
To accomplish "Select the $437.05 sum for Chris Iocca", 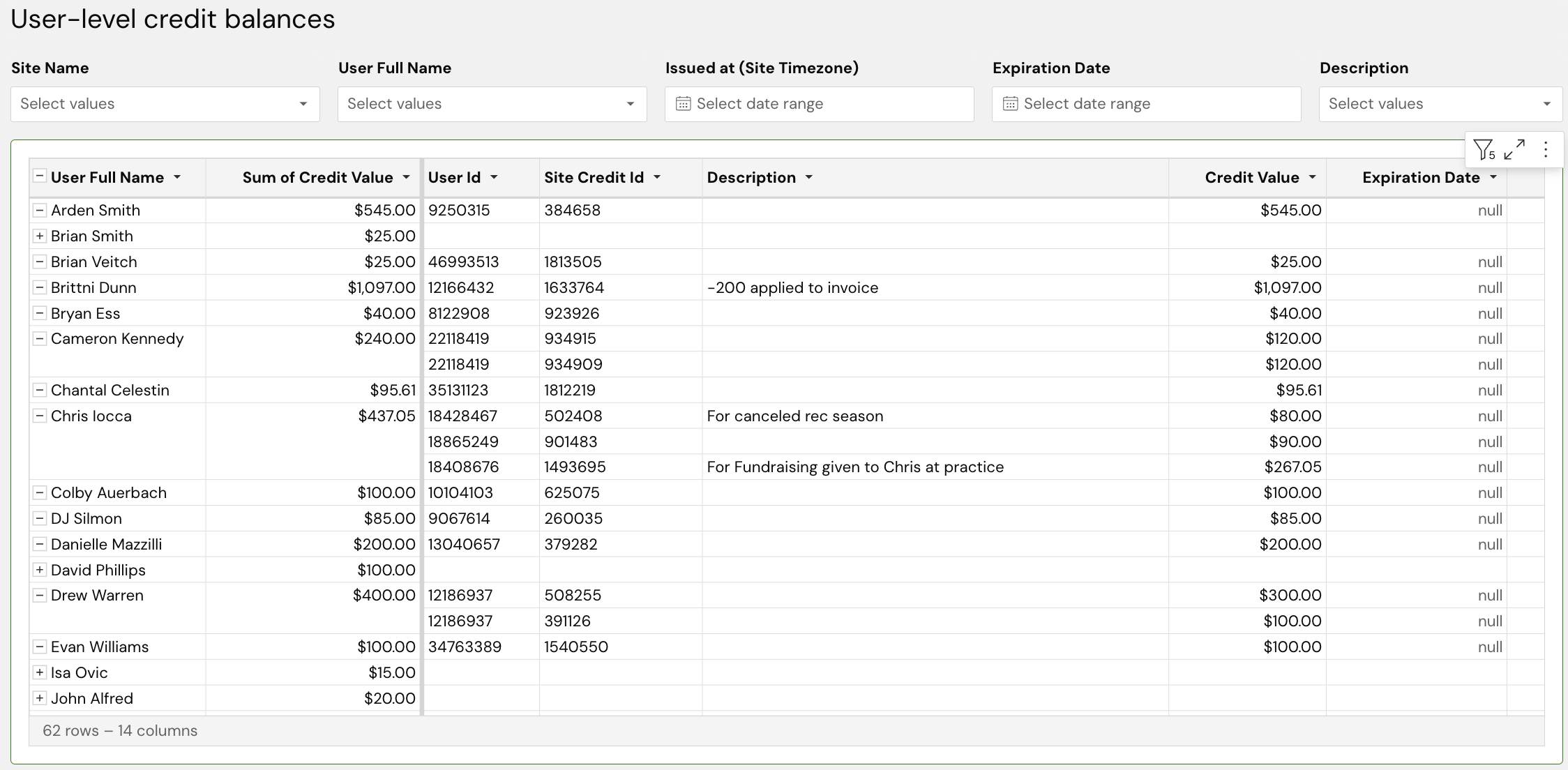I will (313, 416).
